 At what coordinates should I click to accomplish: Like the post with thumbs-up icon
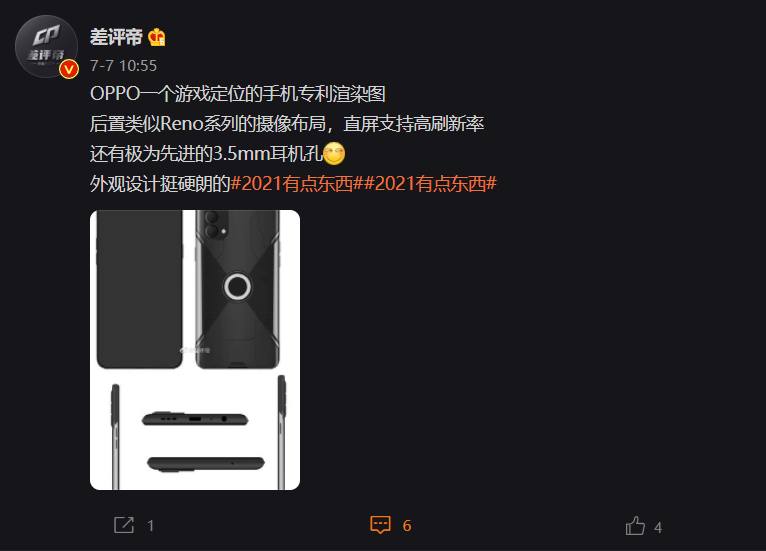635,526
